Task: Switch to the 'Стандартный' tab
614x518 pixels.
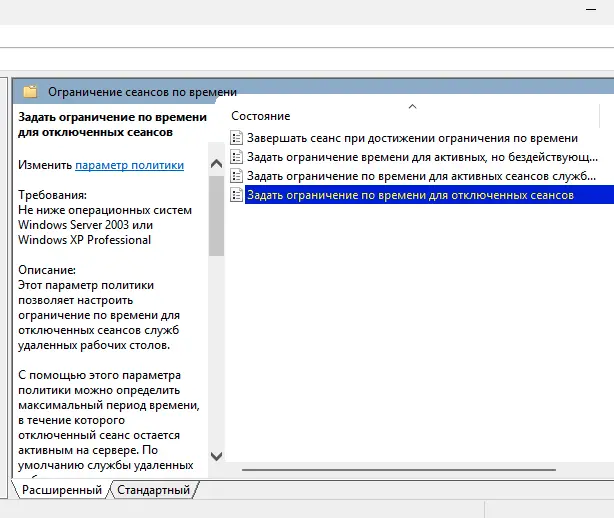Action: click(154, 490)
